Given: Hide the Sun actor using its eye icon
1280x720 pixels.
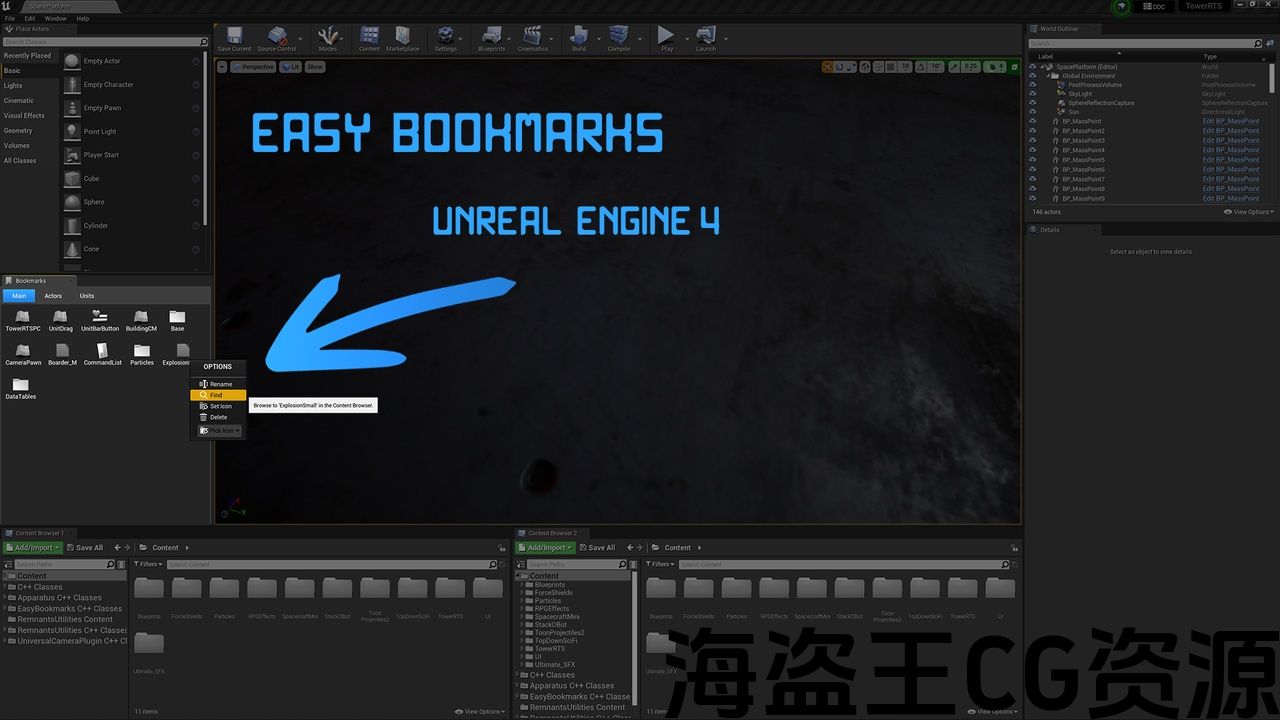Looking at the screenshot, I should (1033, 112).
